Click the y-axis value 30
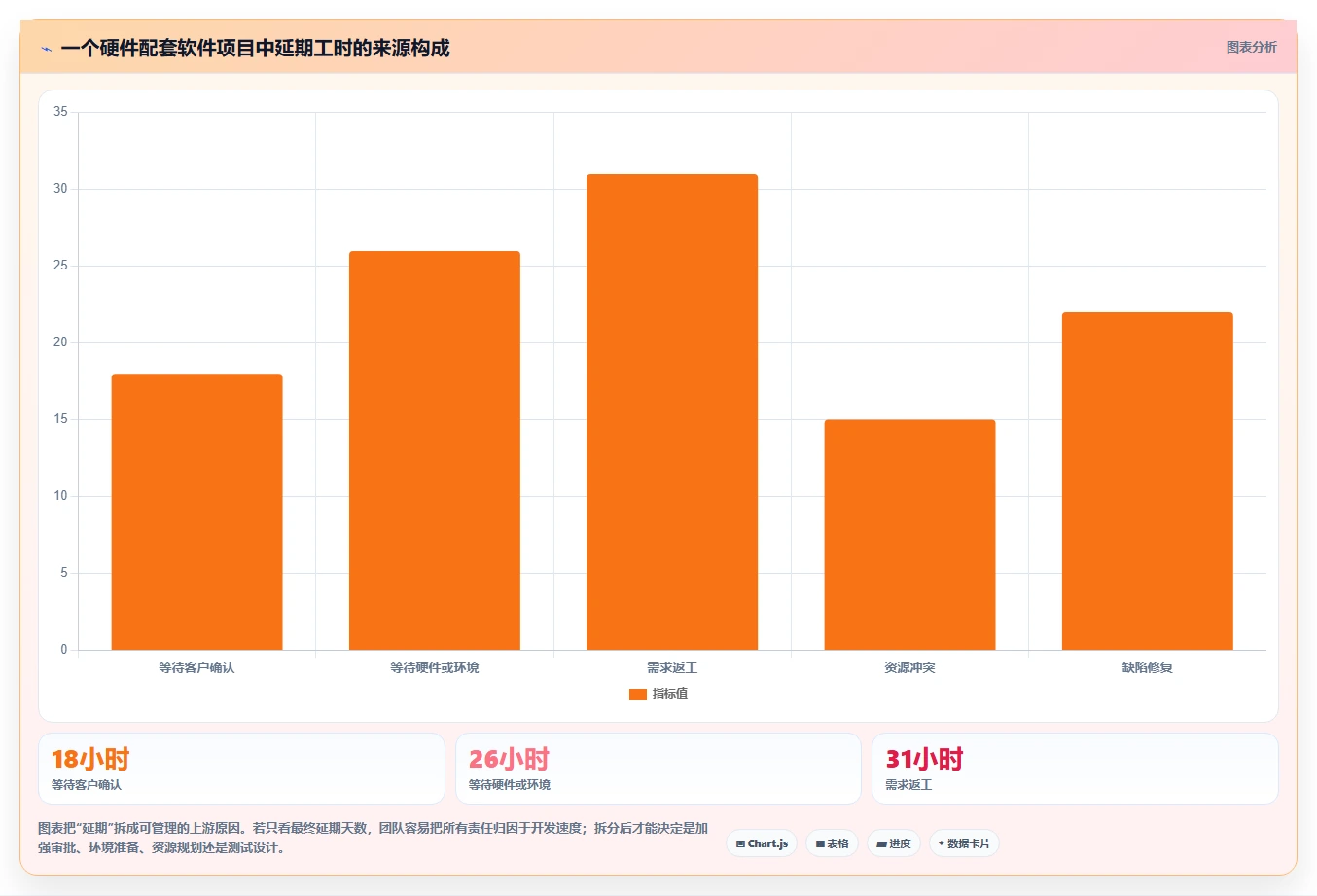This screenshot has width=1317, height=896. 60,189
